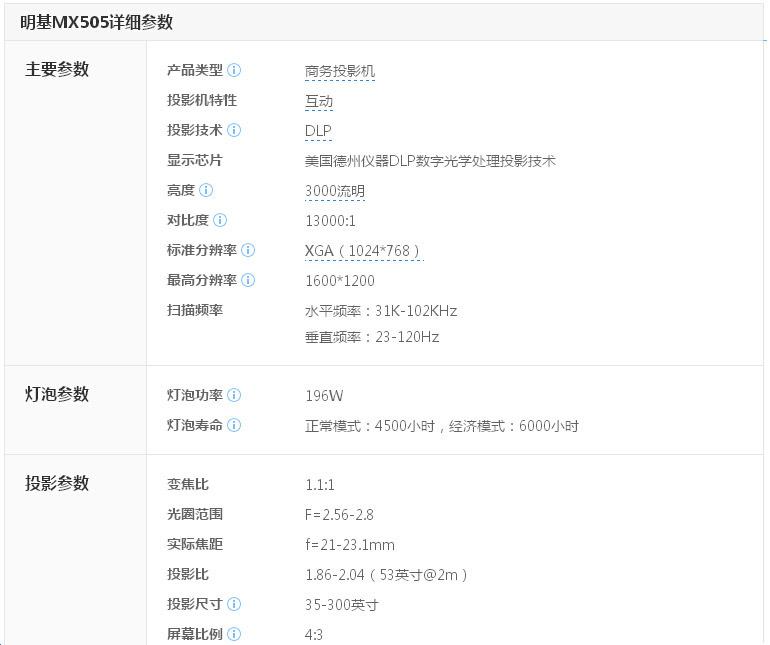
Task: Click the 对比度 label text
Action: point(188,220)
